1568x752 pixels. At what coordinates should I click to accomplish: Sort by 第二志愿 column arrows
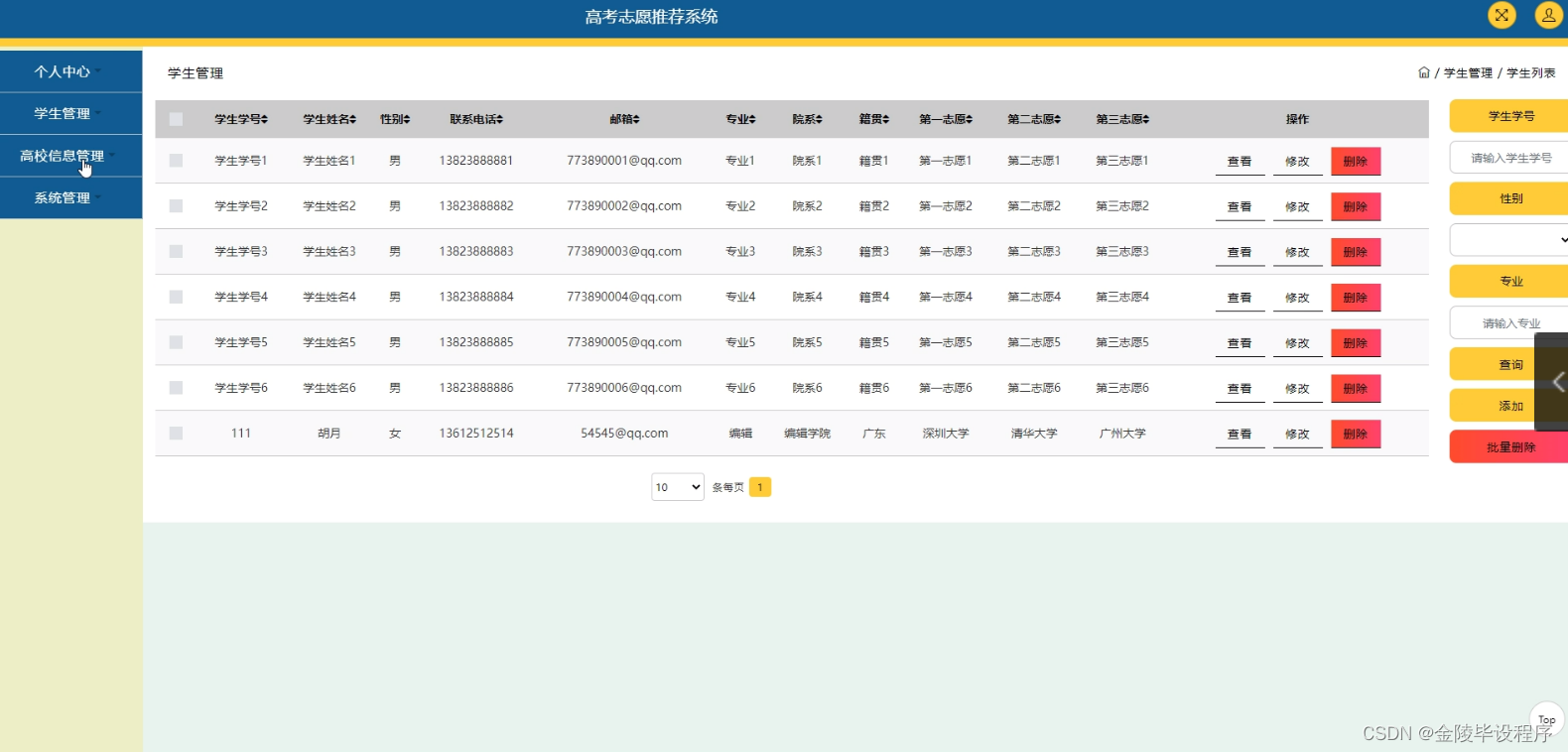[1058, 119]
